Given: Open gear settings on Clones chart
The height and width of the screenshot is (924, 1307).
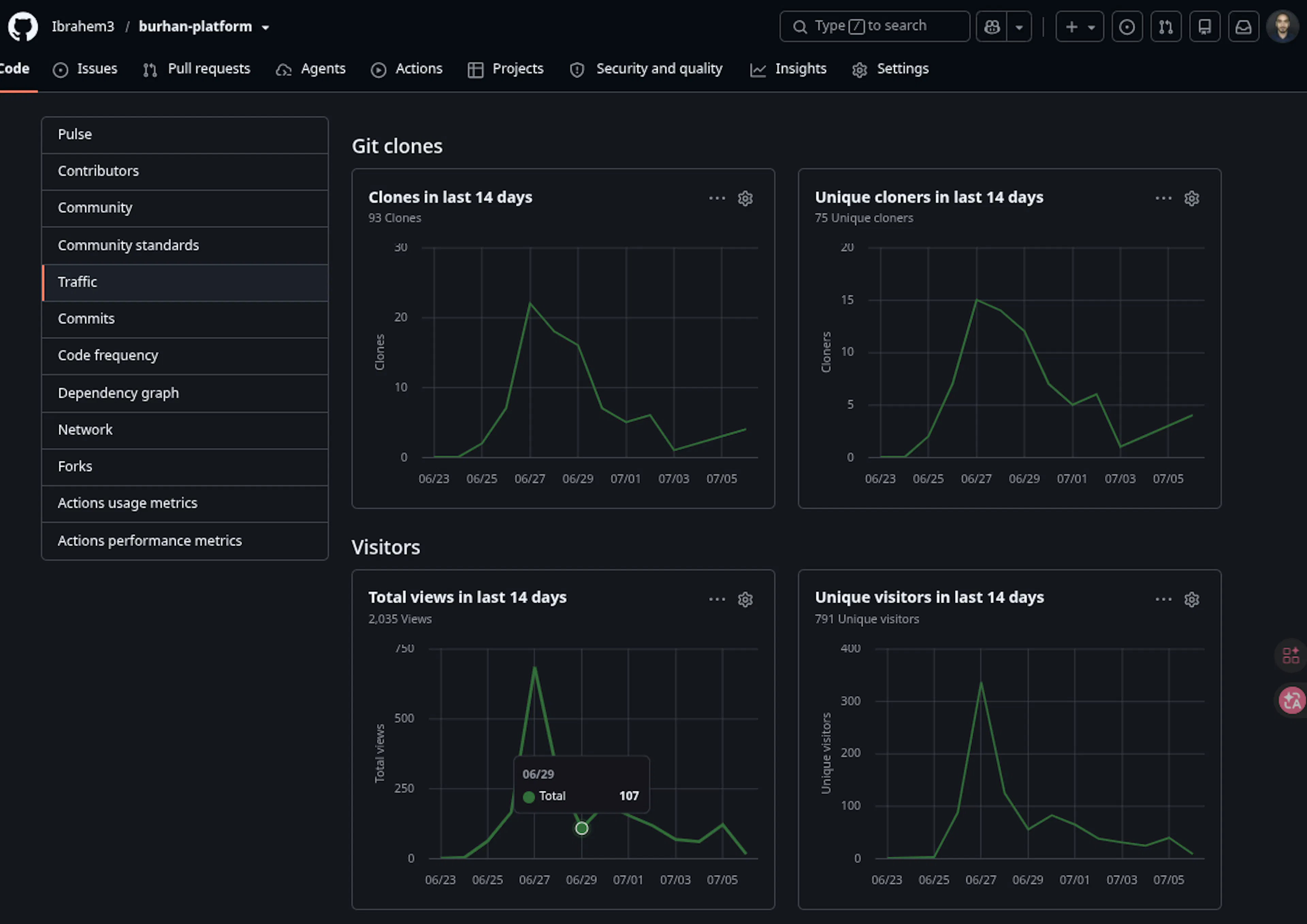Looking at the screenshot, I should [x=745, y=198].
